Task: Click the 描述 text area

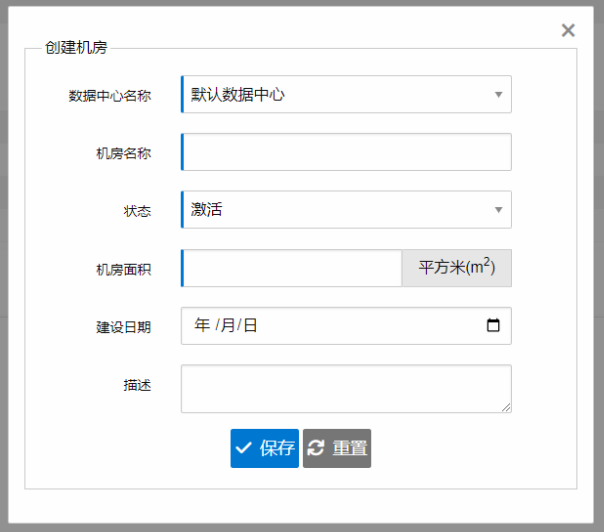Action: [x=346, y=389]
